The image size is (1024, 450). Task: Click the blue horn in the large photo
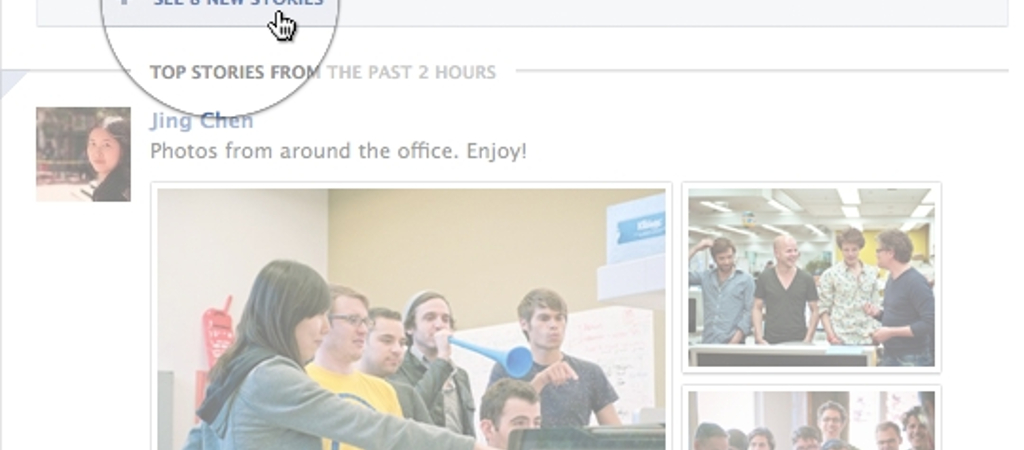pyautogui.click(x=491, y=356)
